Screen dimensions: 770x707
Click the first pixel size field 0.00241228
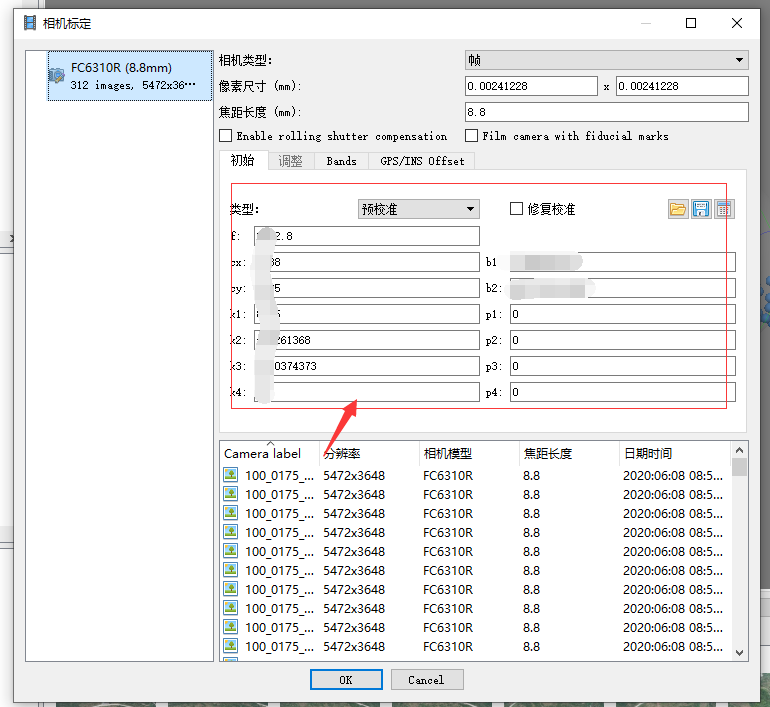(x=531, y=86)
